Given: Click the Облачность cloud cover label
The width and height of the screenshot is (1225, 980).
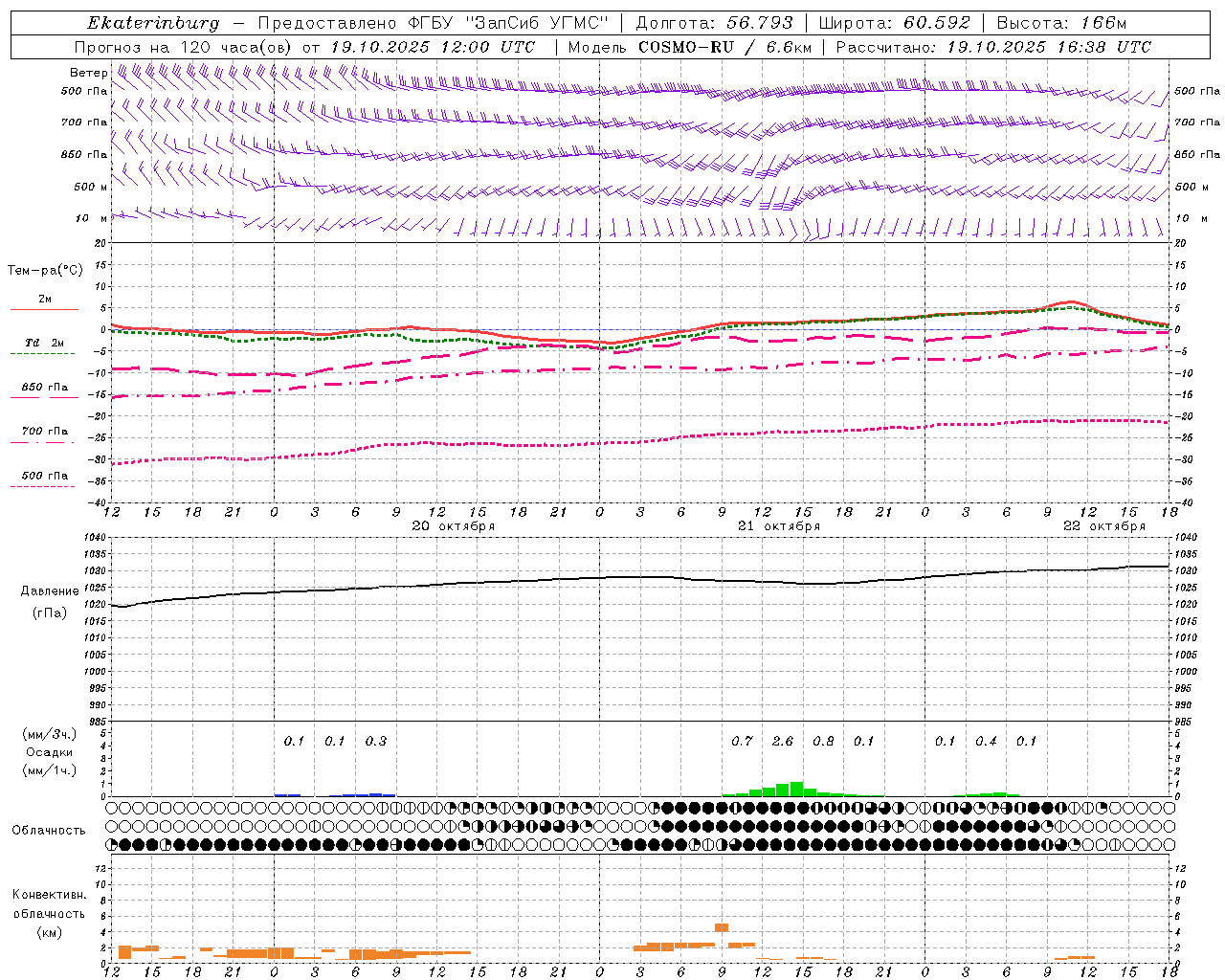Looking at the screenshot, I should [x=49, y=831].
